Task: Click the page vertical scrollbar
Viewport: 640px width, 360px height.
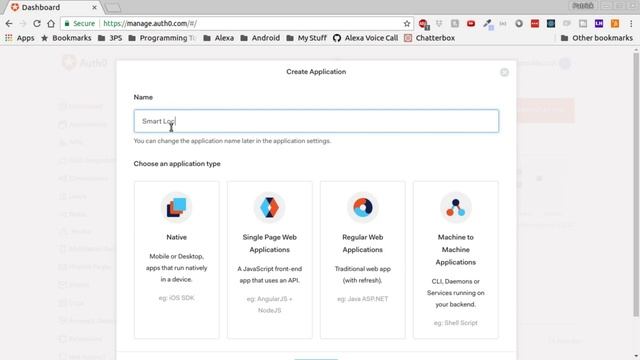Action: tap(636, 183)
